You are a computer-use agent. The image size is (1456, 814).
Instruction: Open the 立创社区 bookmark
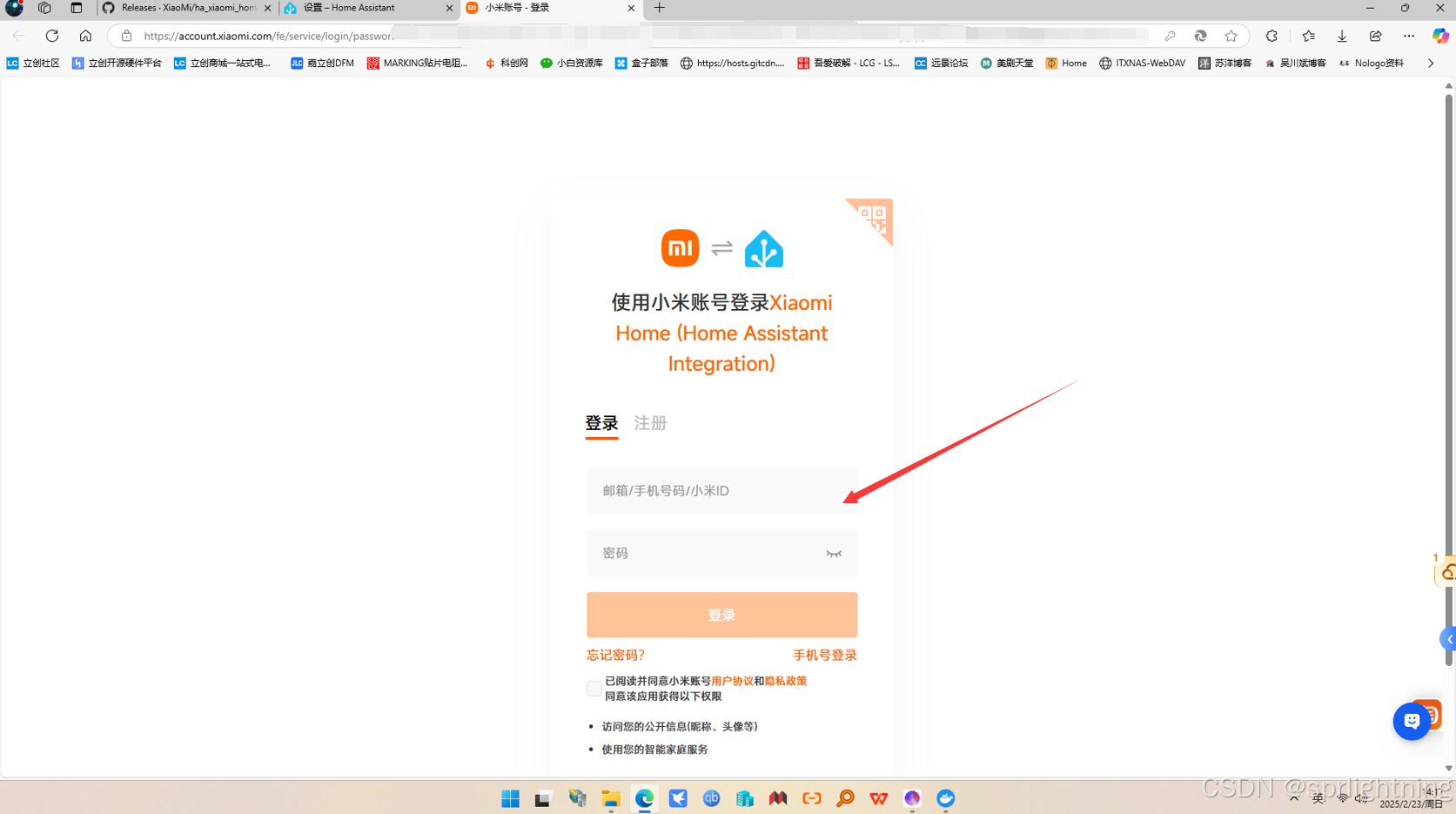pyautogui.click(x=33, y=63)
